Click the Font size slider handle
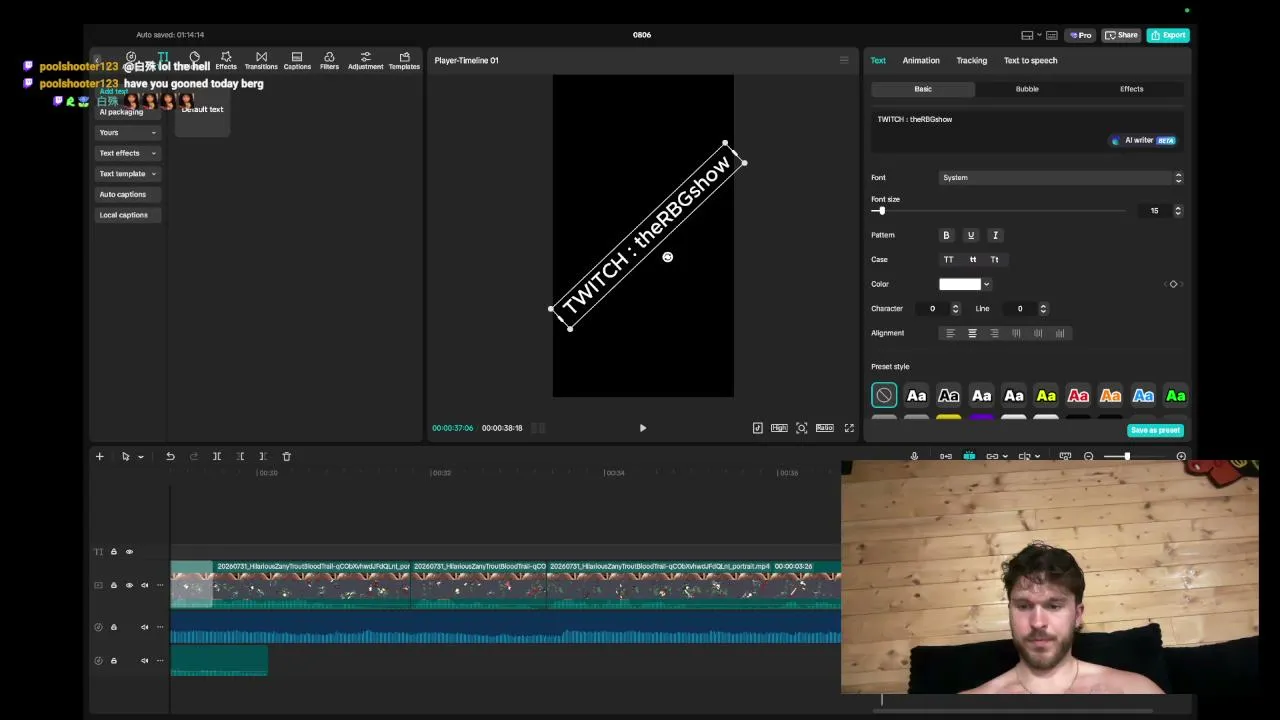The height and width of the screenshot is (720, 1280). point(881,211)
